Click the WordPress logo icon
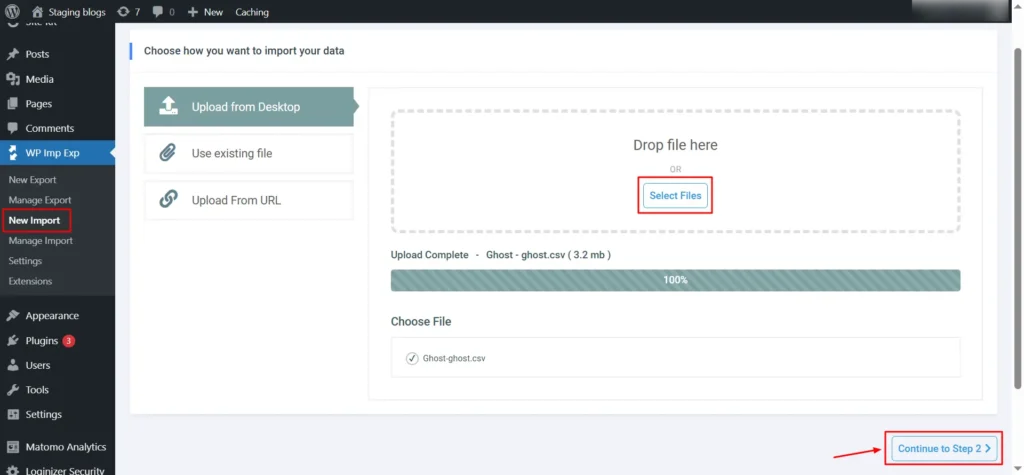This screenshot has height=475, width=1024. pos(12,12)
